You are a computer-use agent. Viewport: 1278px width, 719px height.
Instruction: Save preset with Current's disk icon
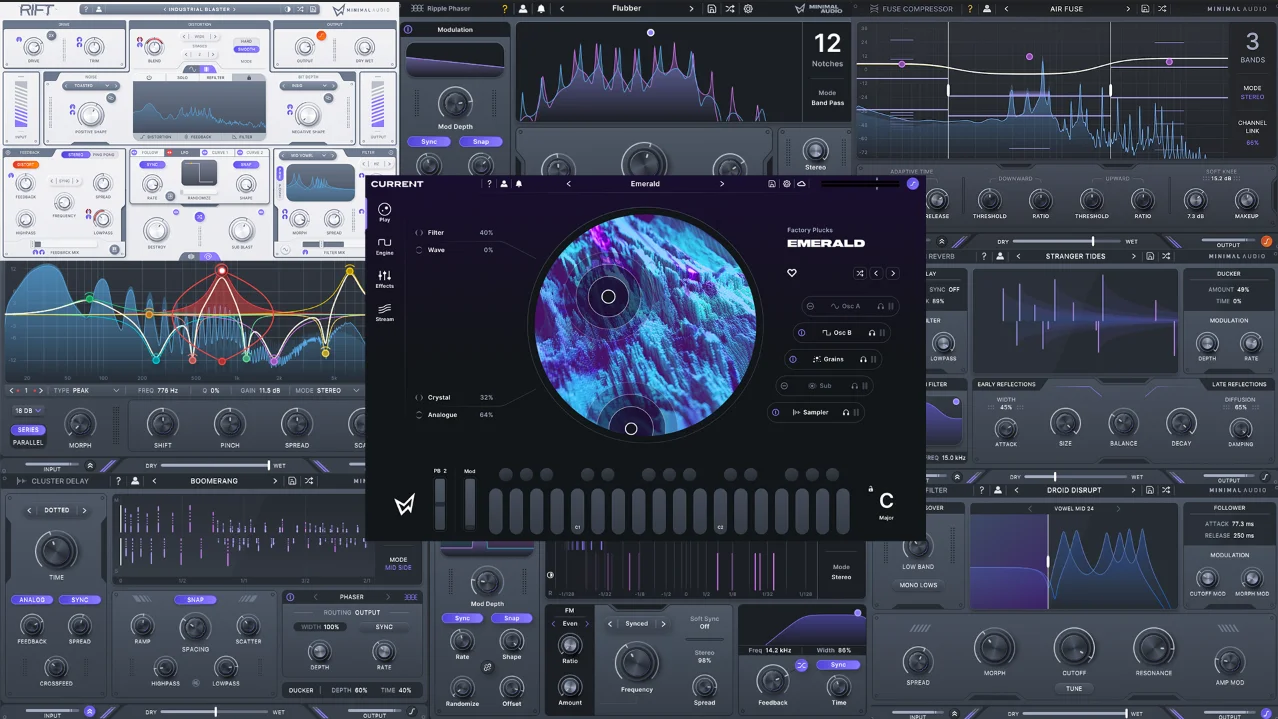[772, 184]
